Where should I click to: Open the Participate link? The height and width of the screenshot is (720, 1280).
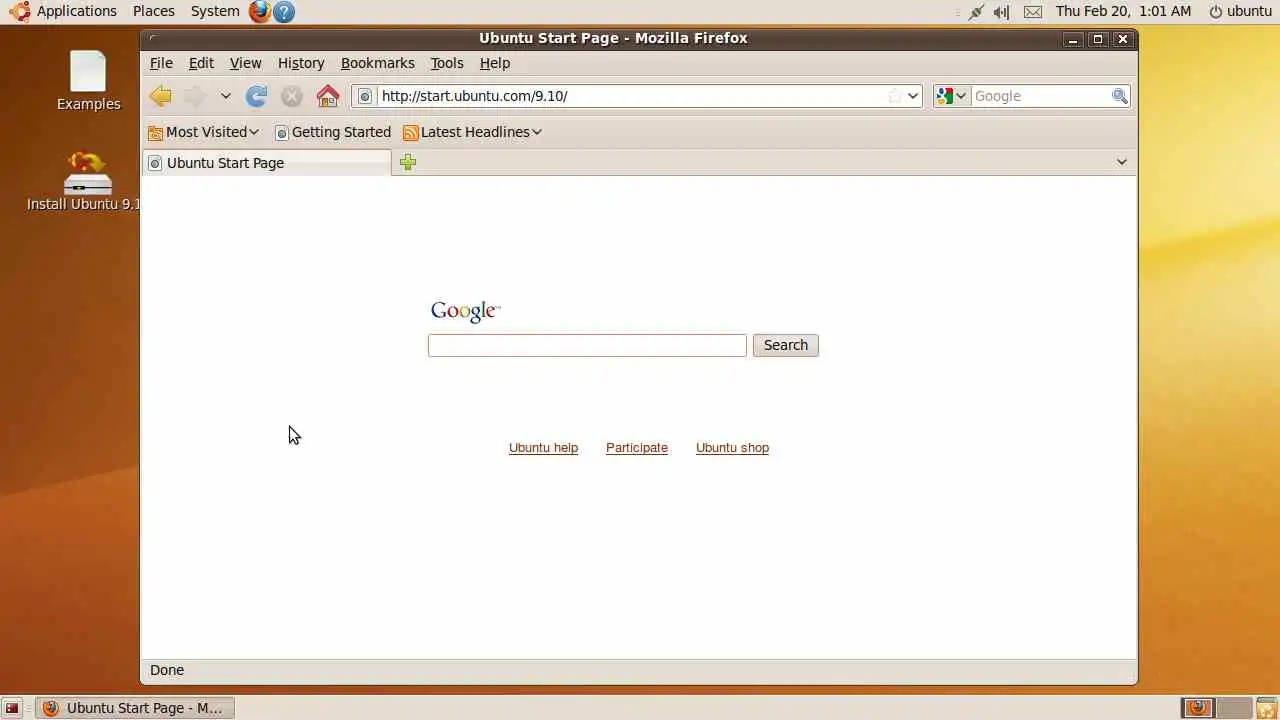coord(637,448)
